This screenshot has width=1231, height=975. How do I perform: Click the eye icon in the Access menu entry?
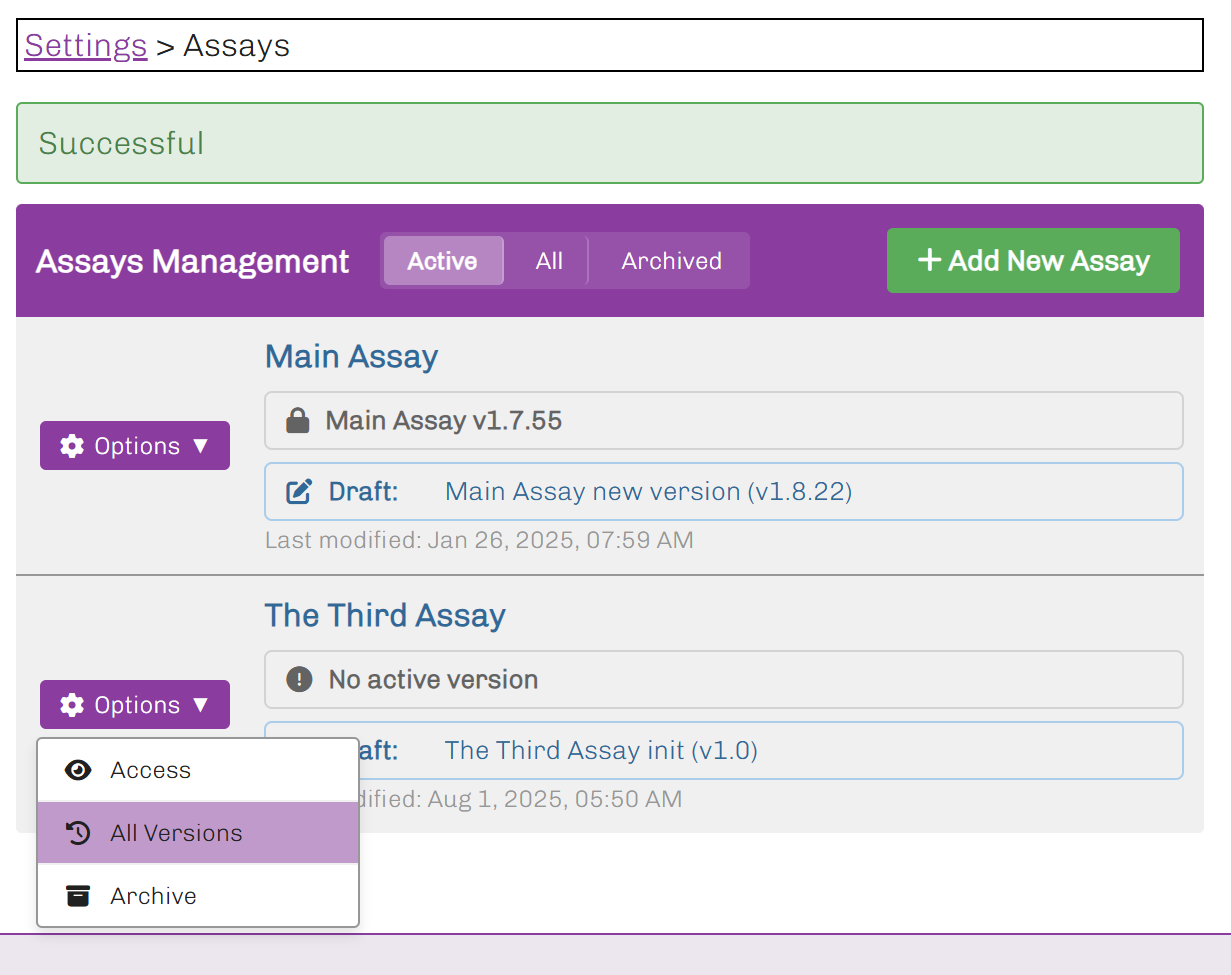coord(78,770)
